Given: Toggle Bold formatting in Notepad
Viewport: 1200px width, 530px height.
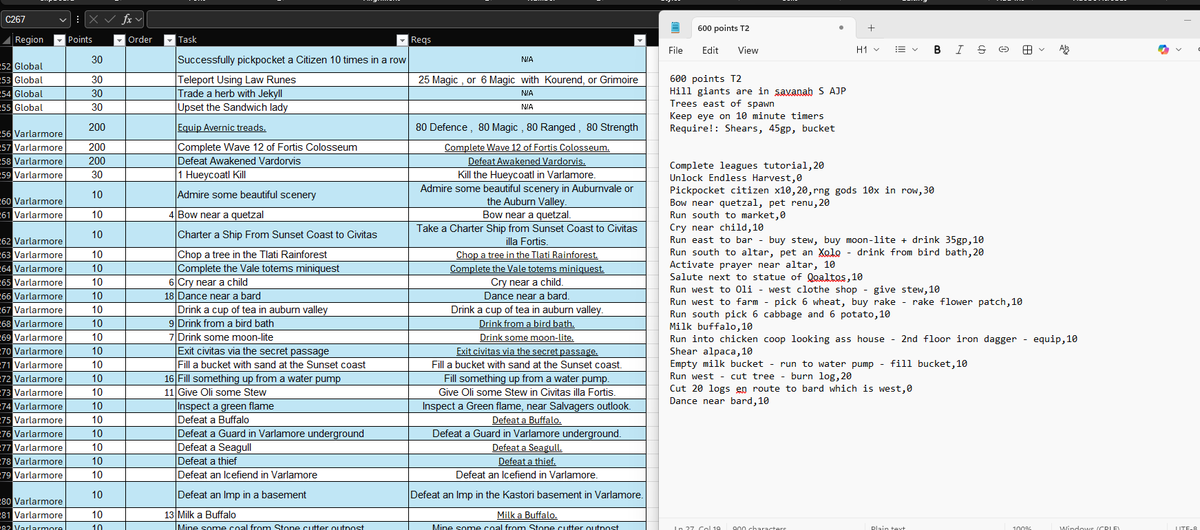Looking at the screenshot, I should click(x=937, y=50).
